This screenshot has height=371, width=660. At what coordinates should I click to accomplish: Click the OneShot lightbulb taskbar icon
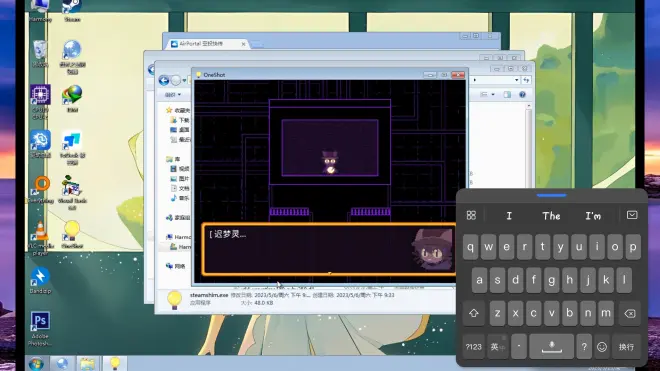click(x=115, y=363)
